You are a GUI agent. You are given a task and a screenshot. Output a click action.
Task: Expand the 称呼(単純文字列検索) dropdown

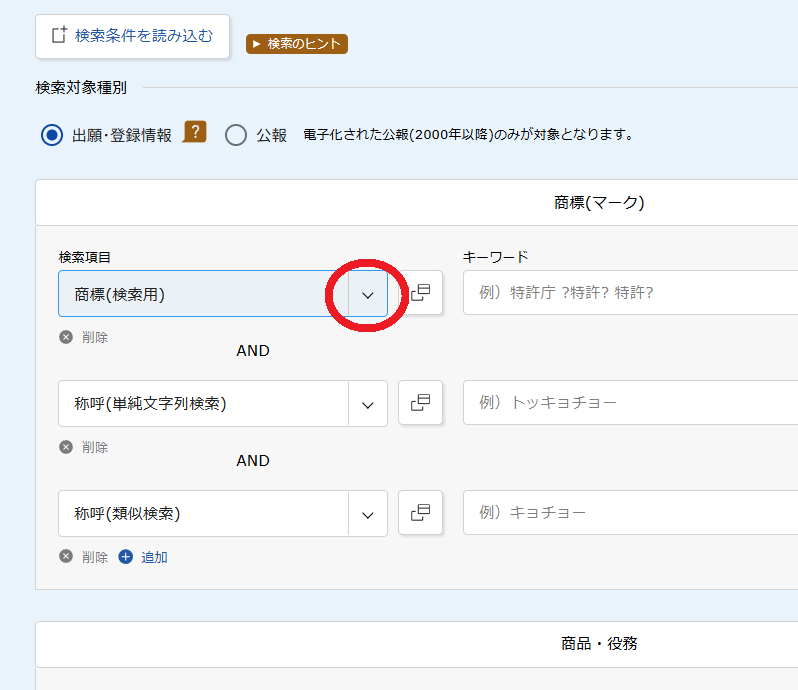[367, 404]
